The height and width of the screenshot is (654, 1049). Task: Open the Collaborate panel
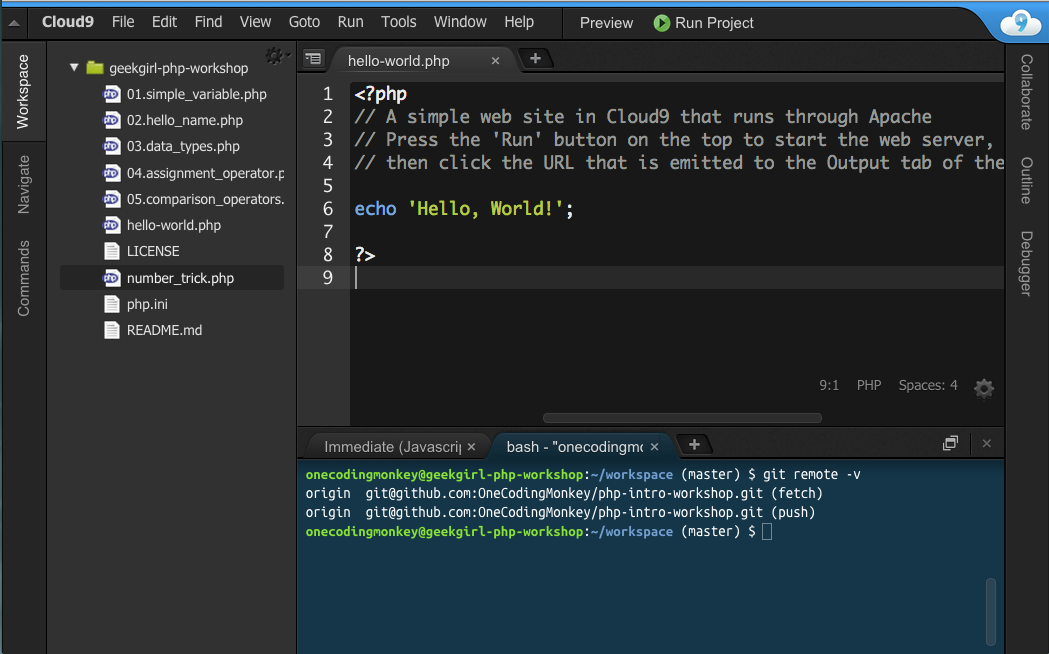click(x=1026, y=92)
